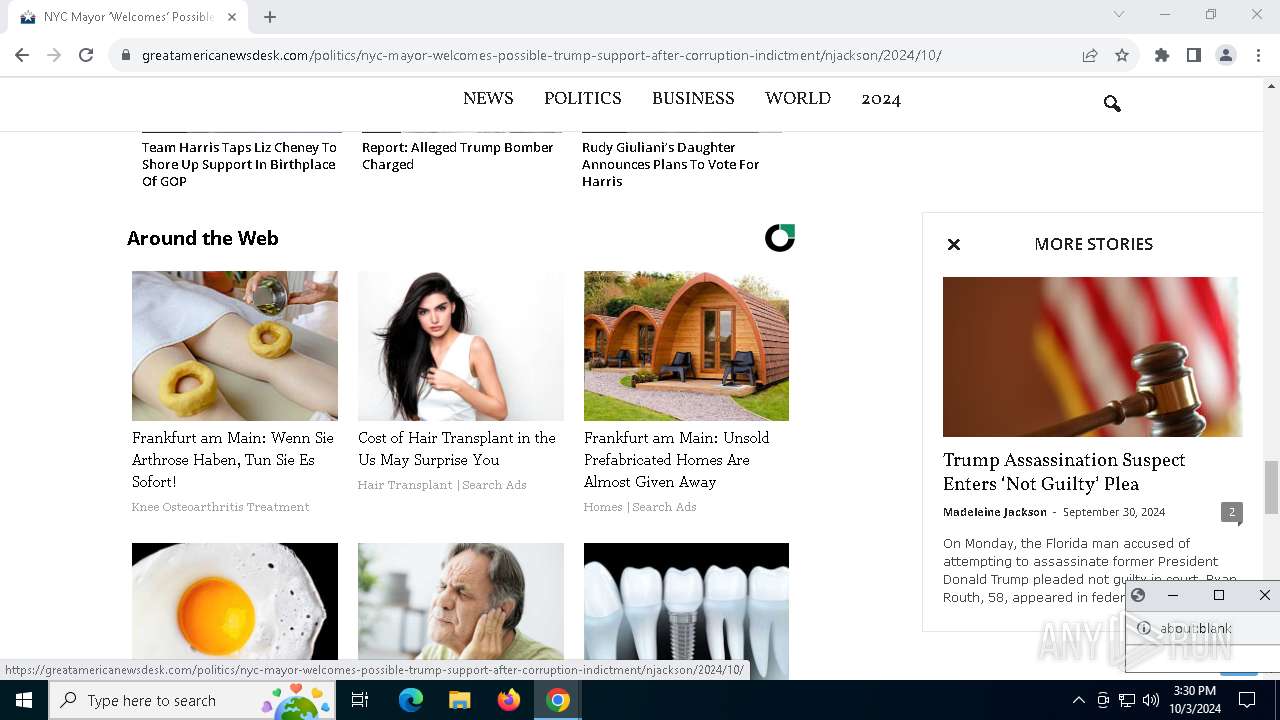This screenshot has width=1280, height=720.
Task: Launch Firefox from the taskbar
Action: pos(509,700)
